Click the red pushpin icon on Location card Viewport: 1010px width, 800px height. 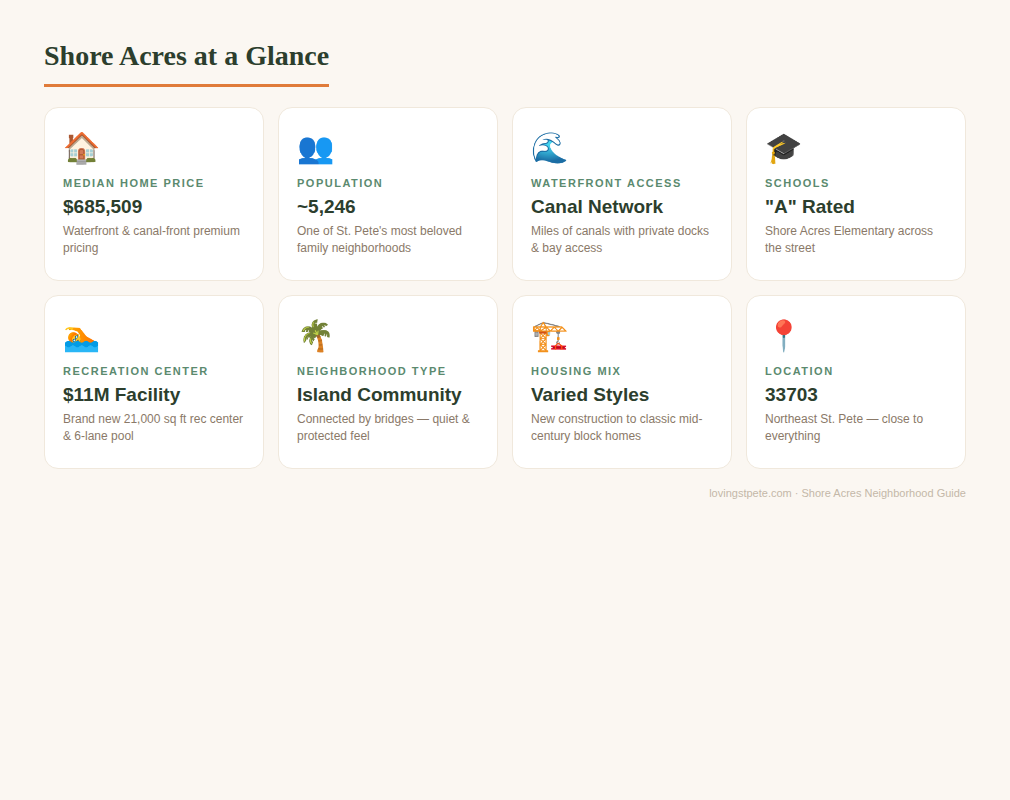pyautogui.click(x=783, y=336)
